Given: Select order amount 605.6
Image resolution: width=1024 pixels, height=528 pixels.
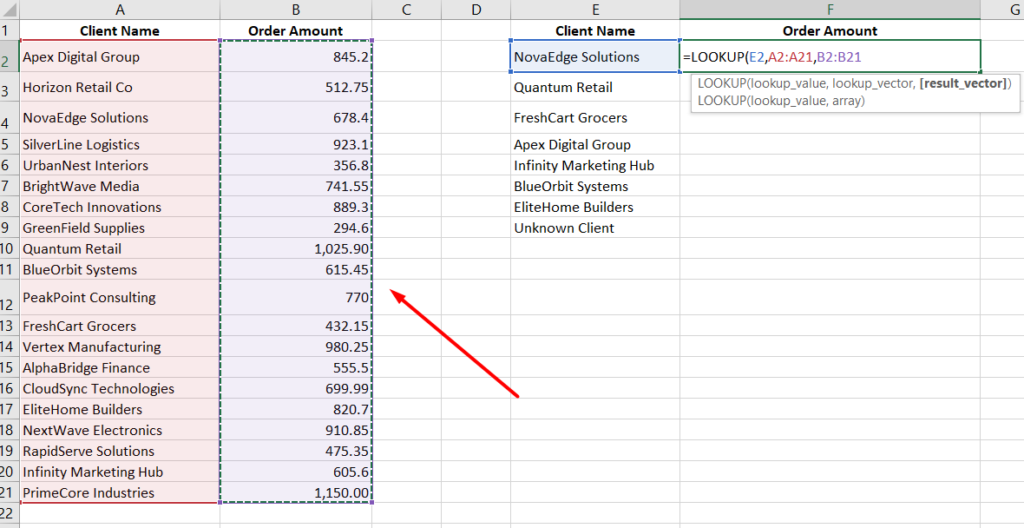Looking at the screenshot, I should (296, 472).
